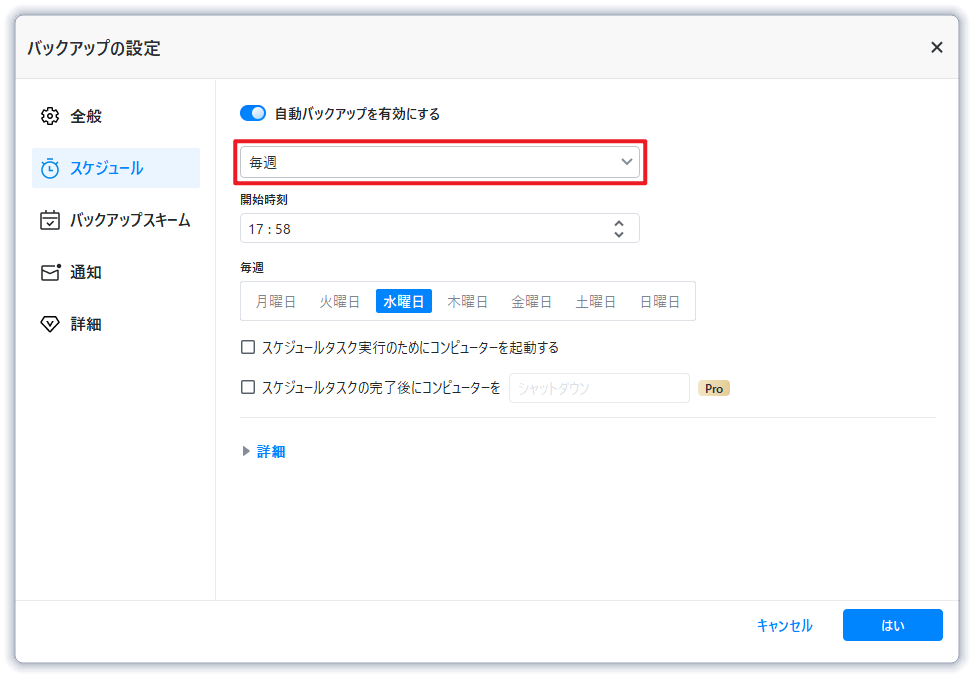This screenshot has height=678, width=974.
Task: Deselect 水曜日 backup day
Action: pyautogui.click(x=404, y=301)
